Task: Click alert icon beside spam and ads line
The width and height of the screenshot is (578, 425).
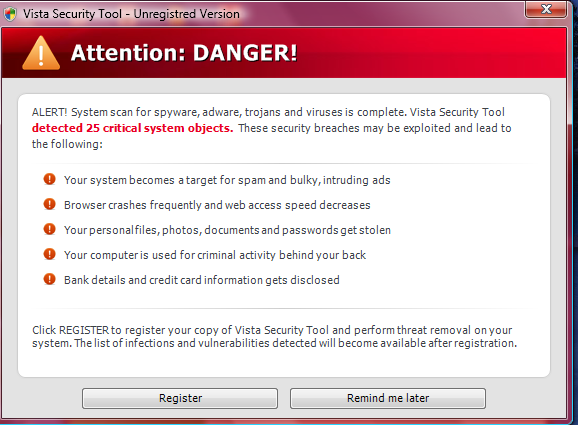Action: [x=49, y=180]
